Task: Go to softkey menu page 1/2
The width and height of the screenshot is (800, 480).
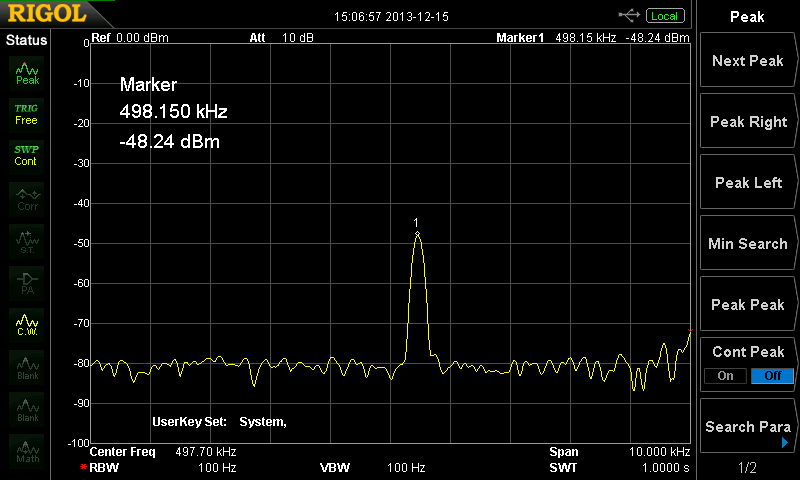Action: tap(747, 467)
